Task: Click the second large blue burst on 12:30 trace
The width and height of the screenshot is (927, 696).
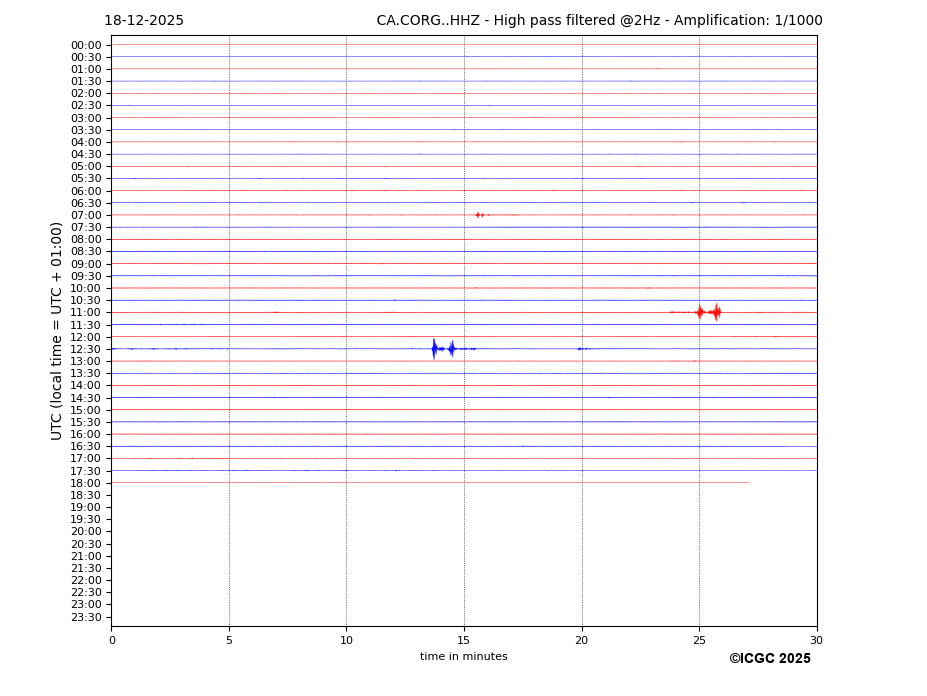Action: pyautogui.click(x=452, y=348)
